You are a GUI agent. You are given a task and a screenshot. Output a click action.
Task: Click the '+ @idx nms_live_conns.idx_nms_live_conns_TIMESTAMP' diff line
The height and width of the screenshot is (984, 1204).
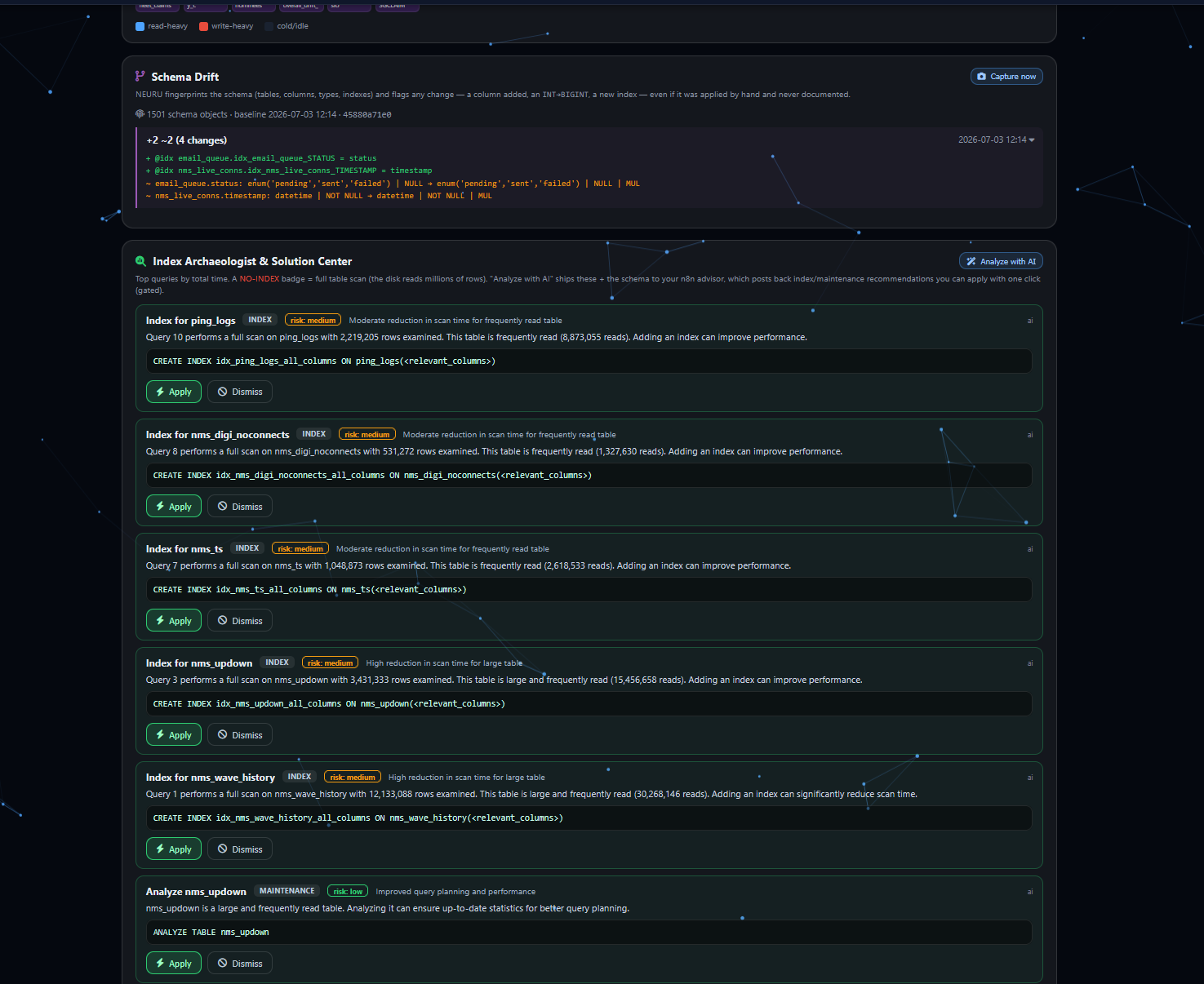(289, 171)
